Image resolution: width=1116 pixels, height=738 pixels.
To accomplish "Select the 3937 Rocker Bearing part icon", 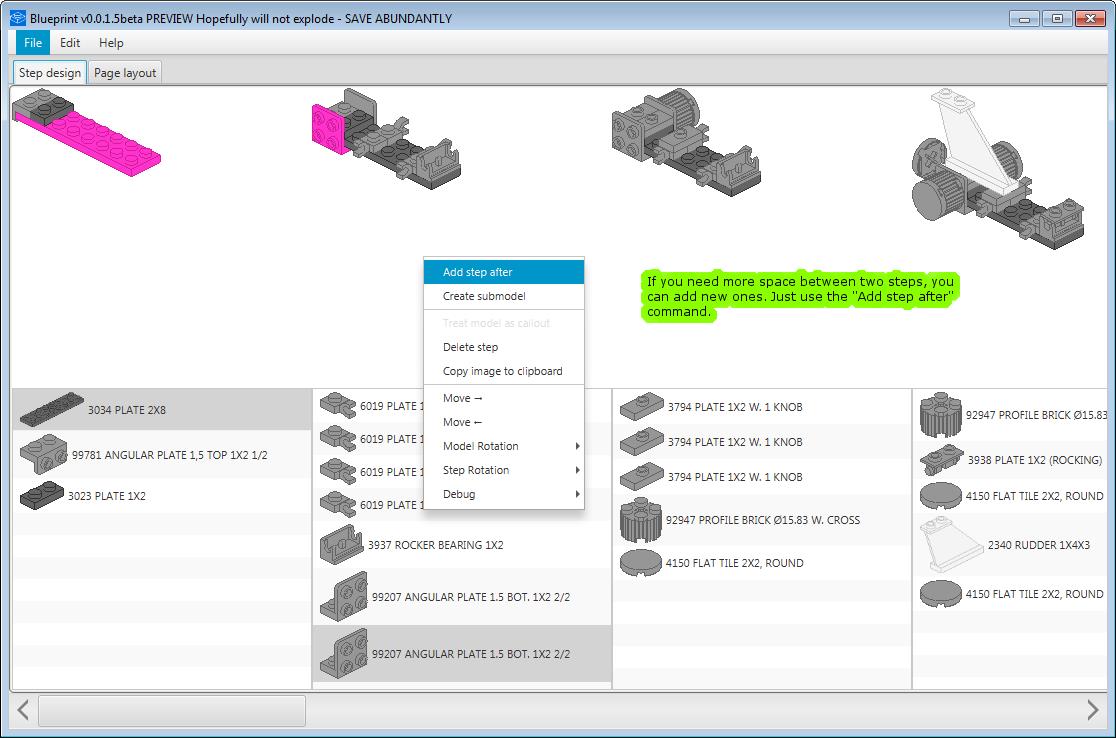I will coord(342,545).
